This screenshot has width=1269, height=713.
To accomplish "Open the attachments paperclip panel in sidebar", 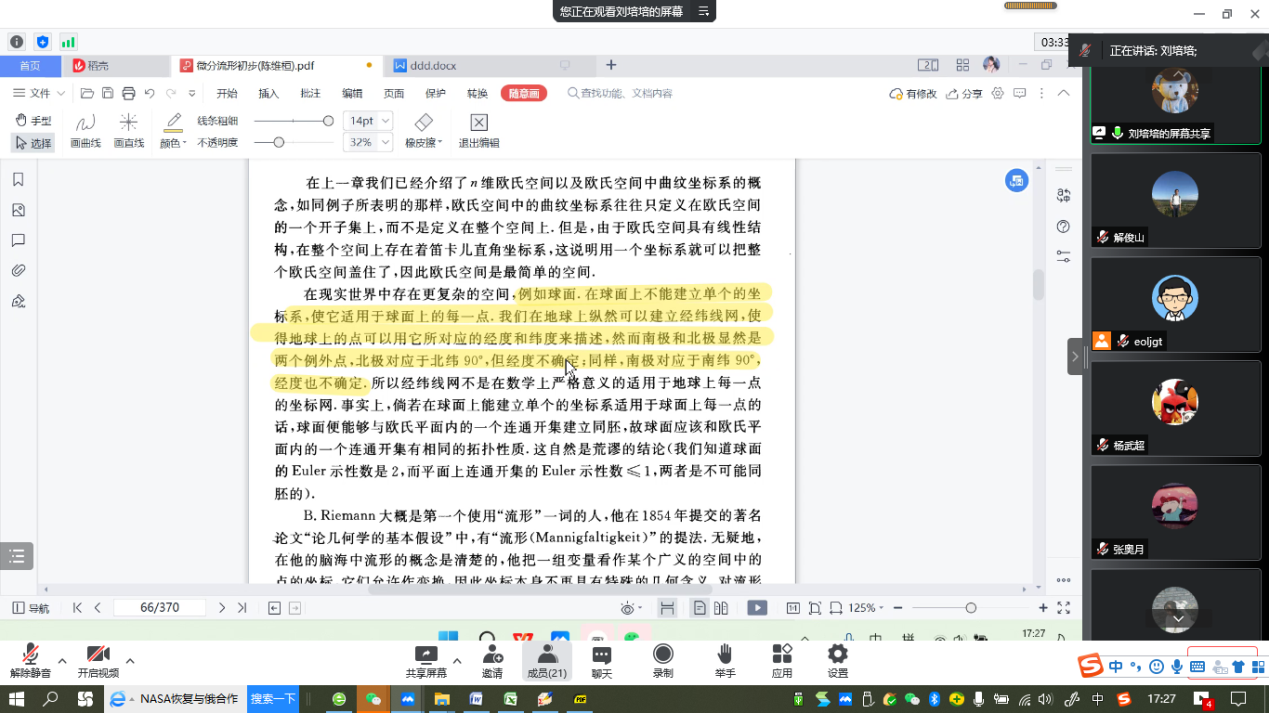I will [18, 270].
